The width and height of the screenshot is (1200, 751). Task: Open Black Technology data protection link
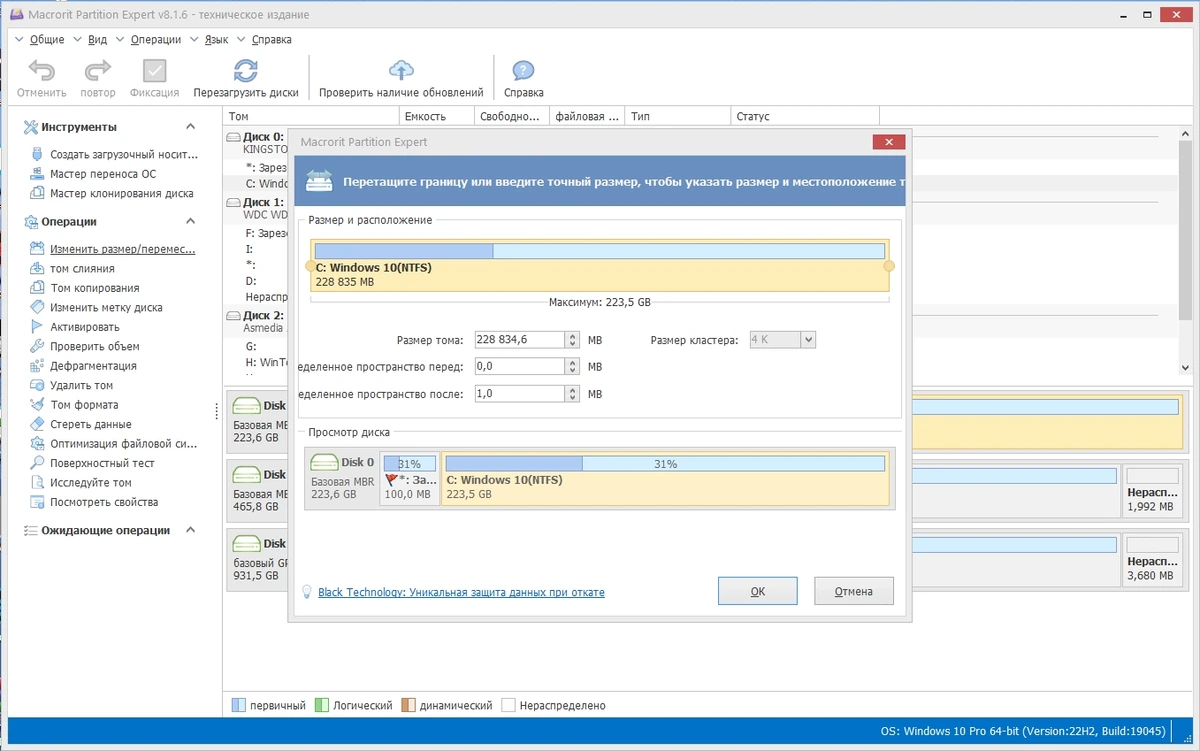click(461, 592)
